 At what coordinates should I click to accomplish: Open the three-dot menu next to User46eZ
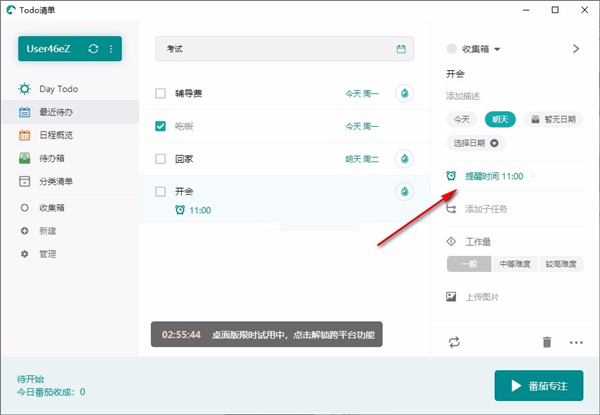pyautogui.click(x=110, y=49)
